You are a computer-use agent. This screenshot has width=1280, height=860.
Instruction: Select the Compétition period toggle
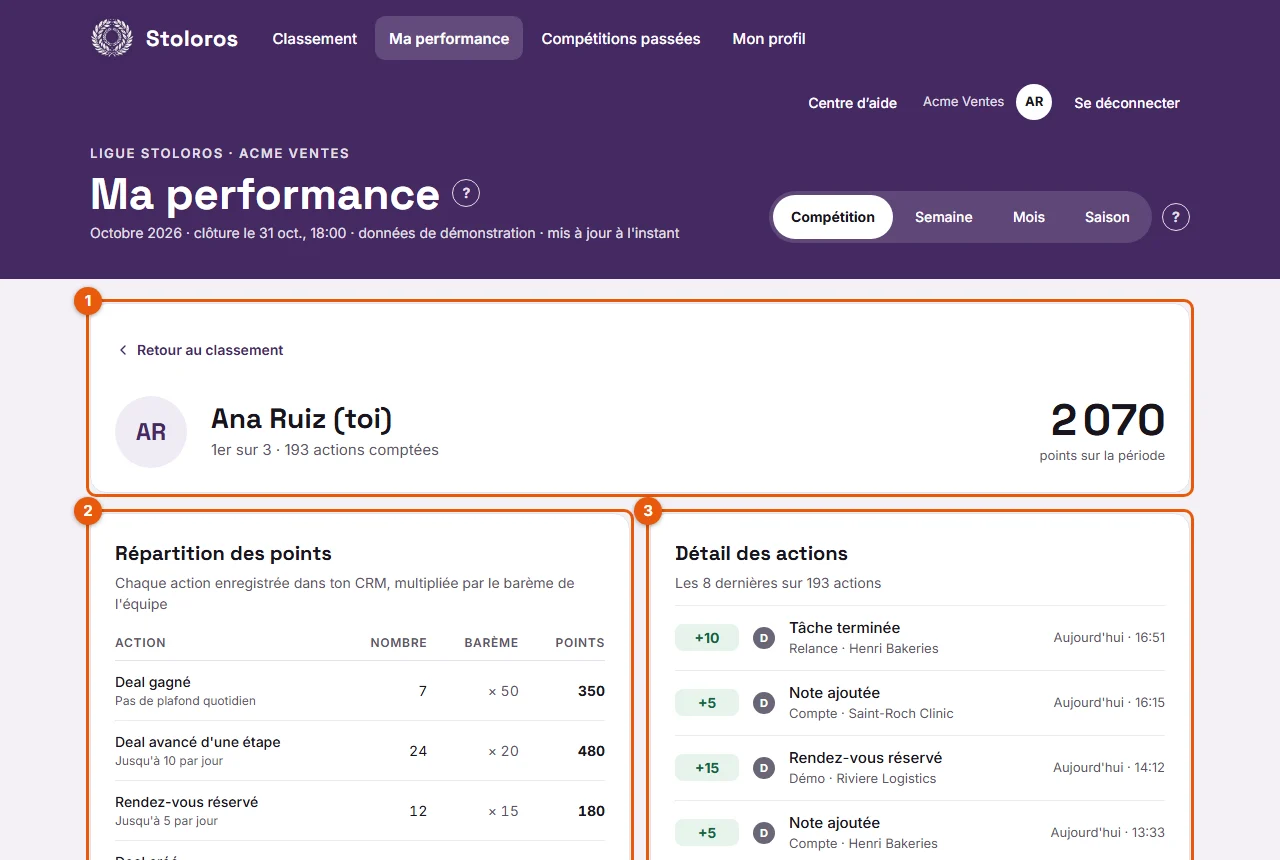[x=833, y=217]
